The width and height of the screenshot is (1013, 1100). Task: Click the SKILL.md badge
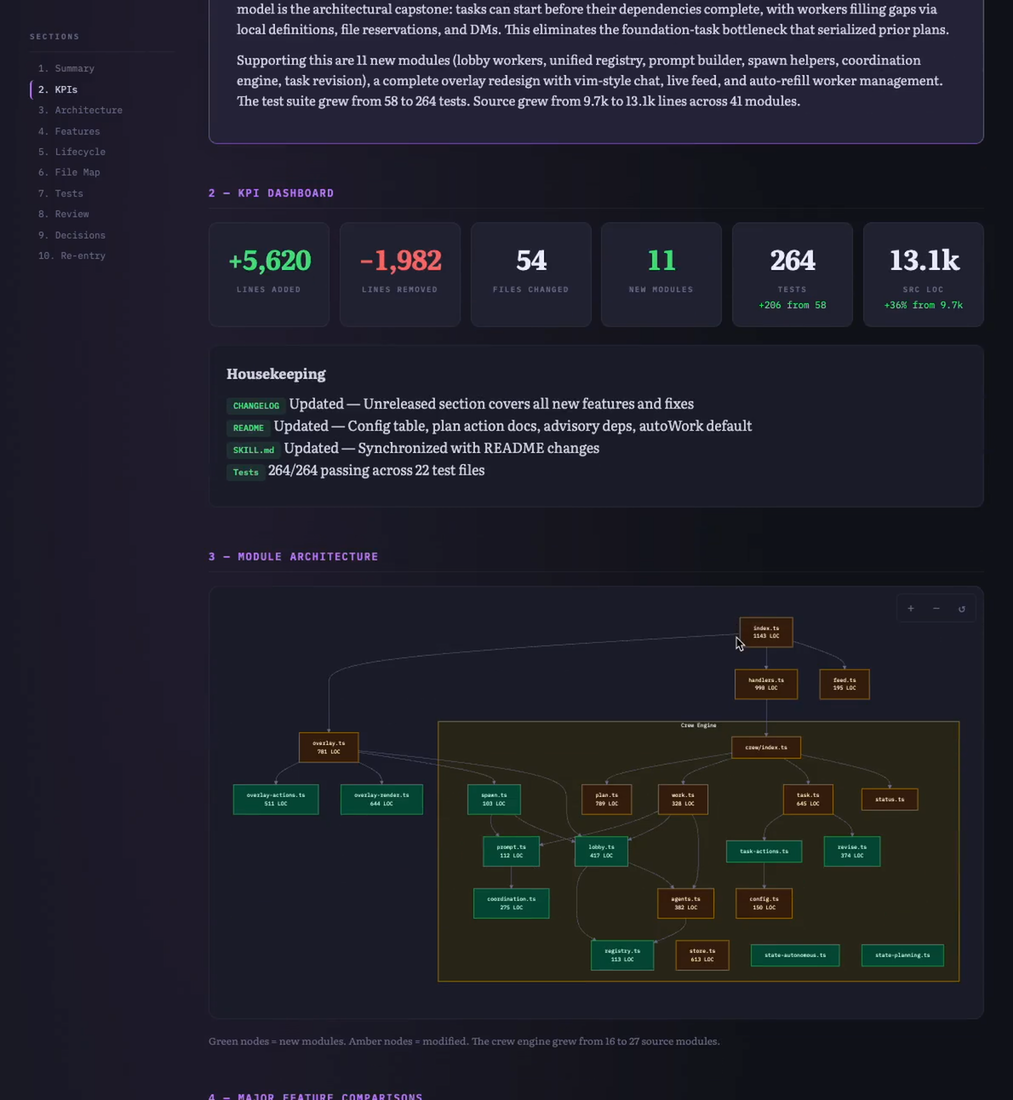[253, 450]
